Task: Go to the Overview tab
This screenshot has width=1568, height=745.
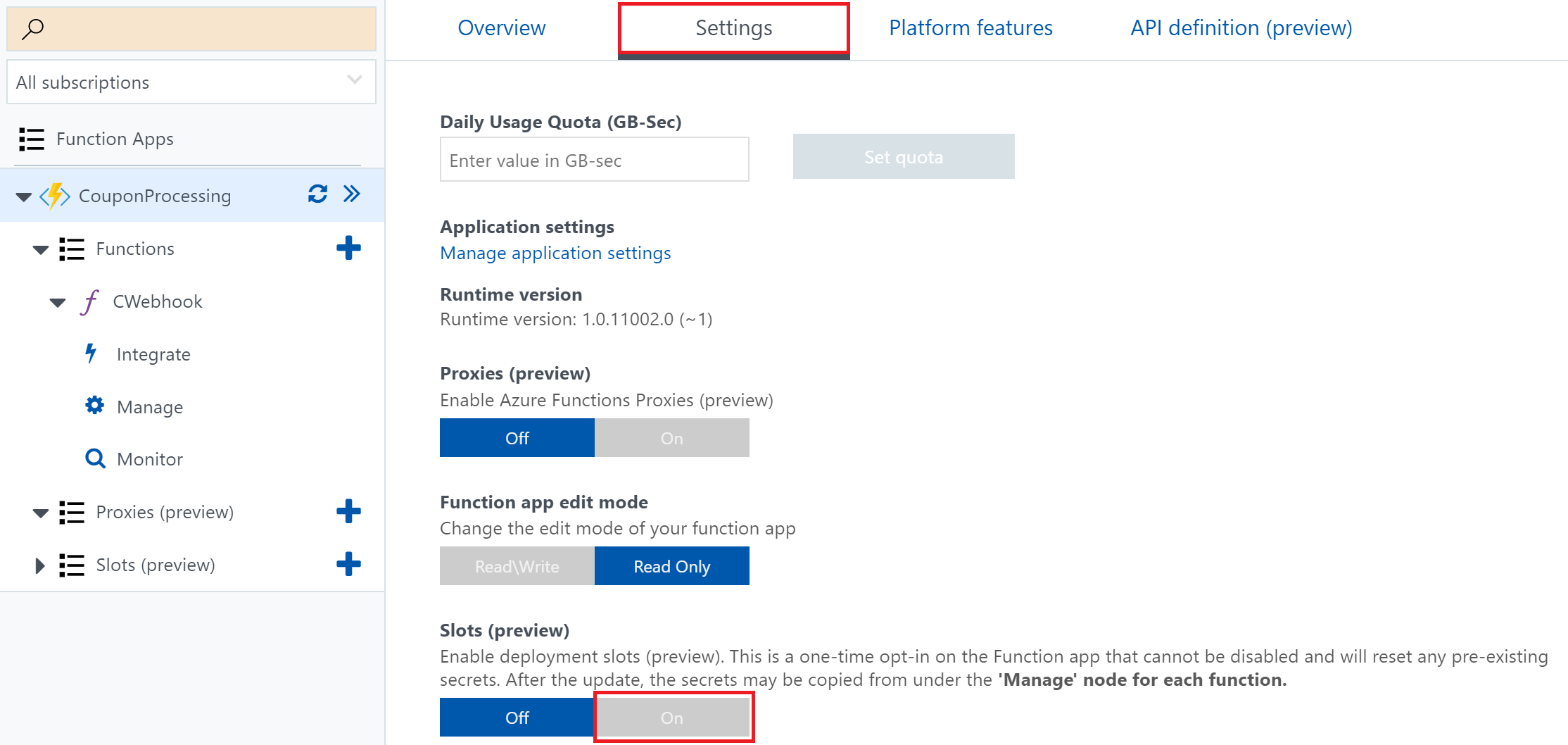Action: 501,28
